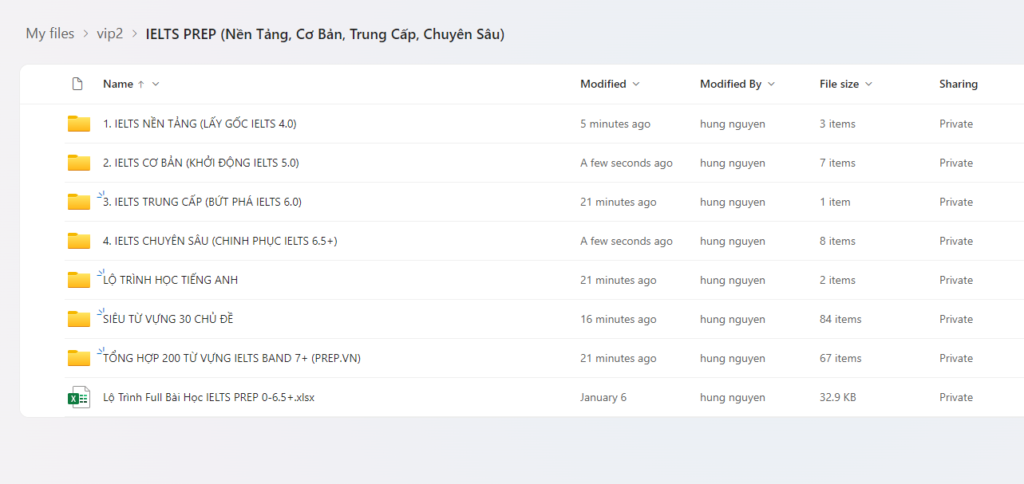Click the folder icon for LỘ TRÌNH HỌC TIẾNG ANH
1024x484 pixels.
pos(79,280)
